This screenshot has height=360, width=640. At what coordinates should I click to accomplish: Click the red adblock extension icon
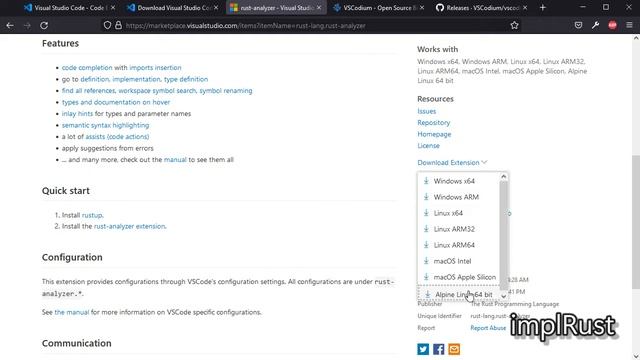[x=612, y=25]
